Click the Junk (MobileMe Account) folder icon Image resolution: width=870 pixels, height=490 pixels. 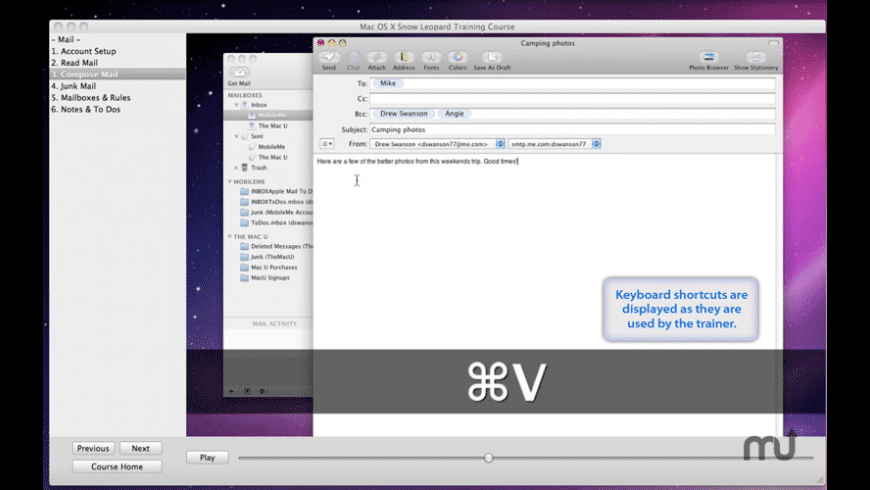pyautogui.click(x=244, y=213)
